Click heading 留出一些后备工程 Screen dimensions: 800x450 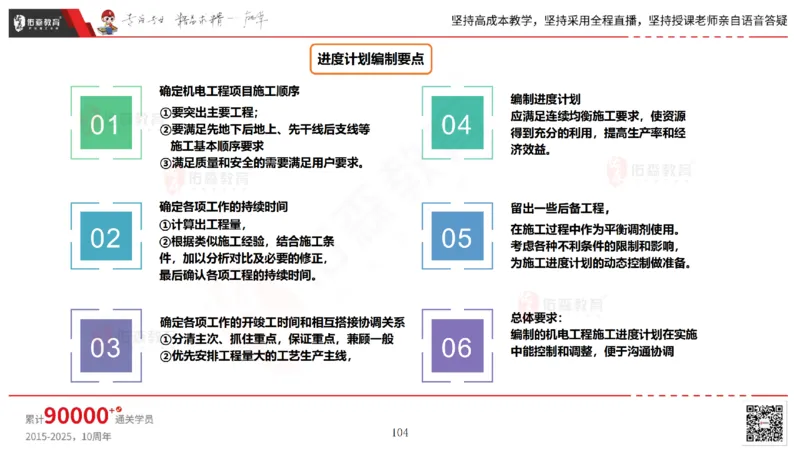tap(560, 209)
